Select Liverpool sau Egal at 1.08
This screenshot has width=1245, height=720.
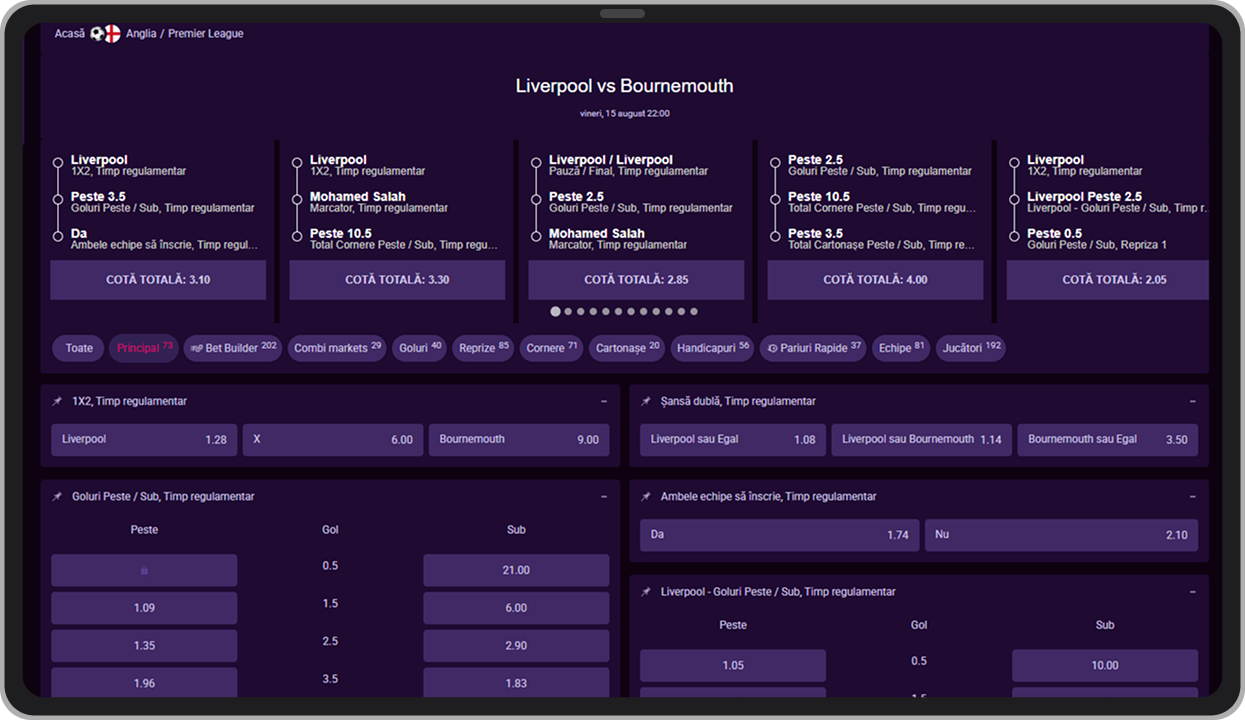(733, 440)
